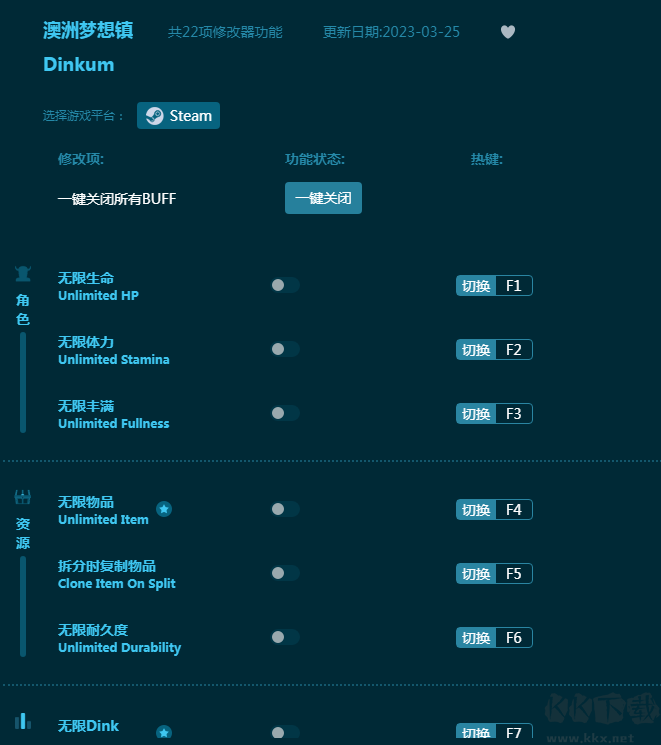Click the Dinkum game title
Screen dimensions: 661x745
click(79, 65)
